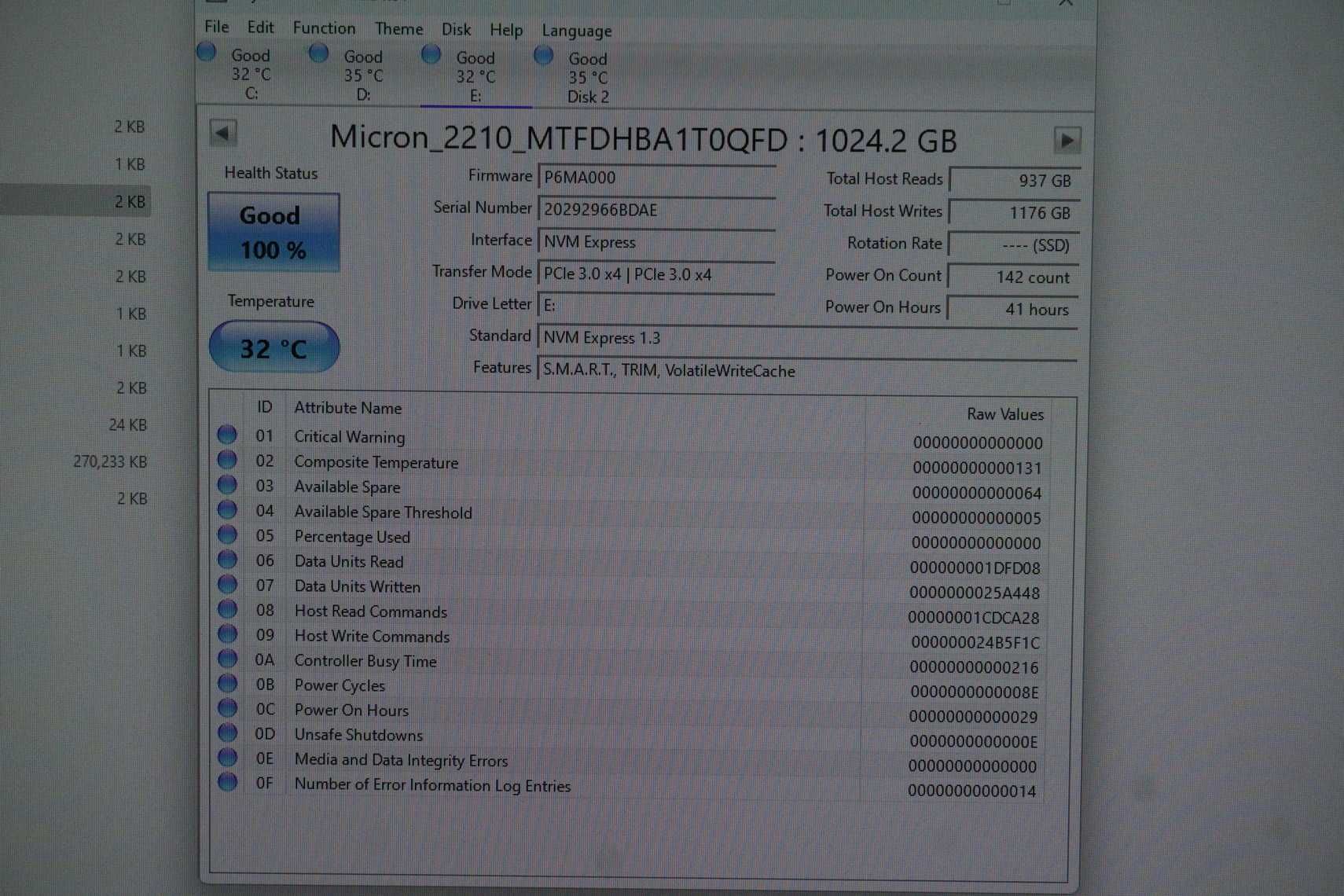Viewport: 1344px width, 896px height.
Task: Click the Interface field NVM Express
Action: pyautogui.click(x=656, y=242)
